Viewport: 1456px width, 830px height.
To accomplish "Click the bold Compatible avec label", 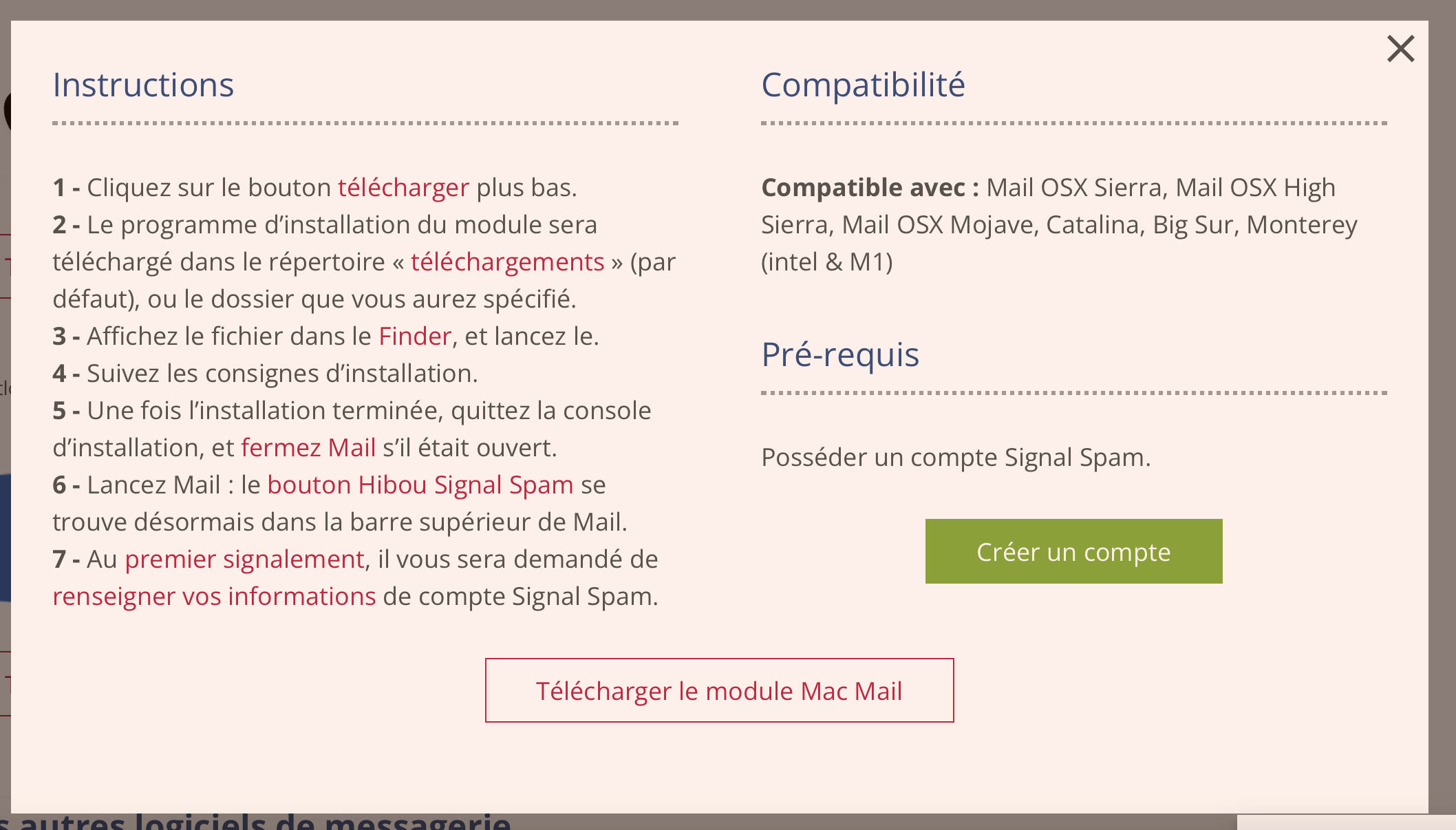I will pyautogui.click(x=870, y=187).
